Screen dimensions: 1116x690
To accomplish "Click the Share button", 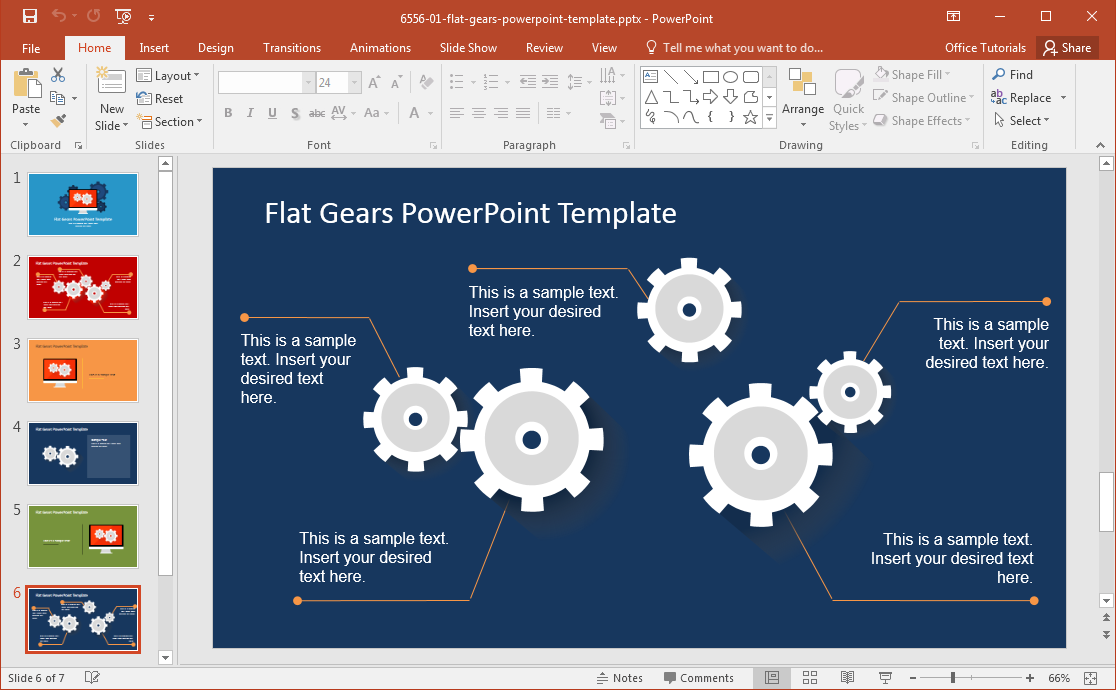I will [x=1066, y=48].
